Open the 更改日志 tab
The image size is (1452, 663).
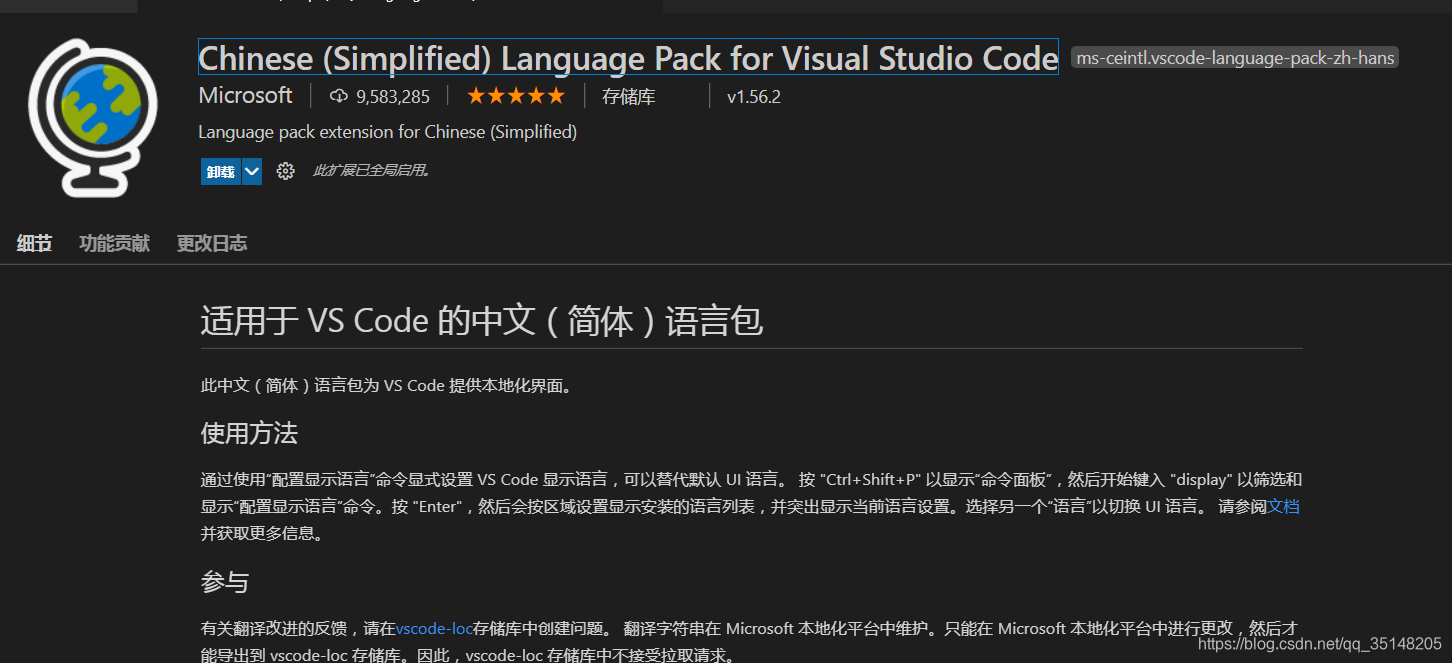coord(212,243)
